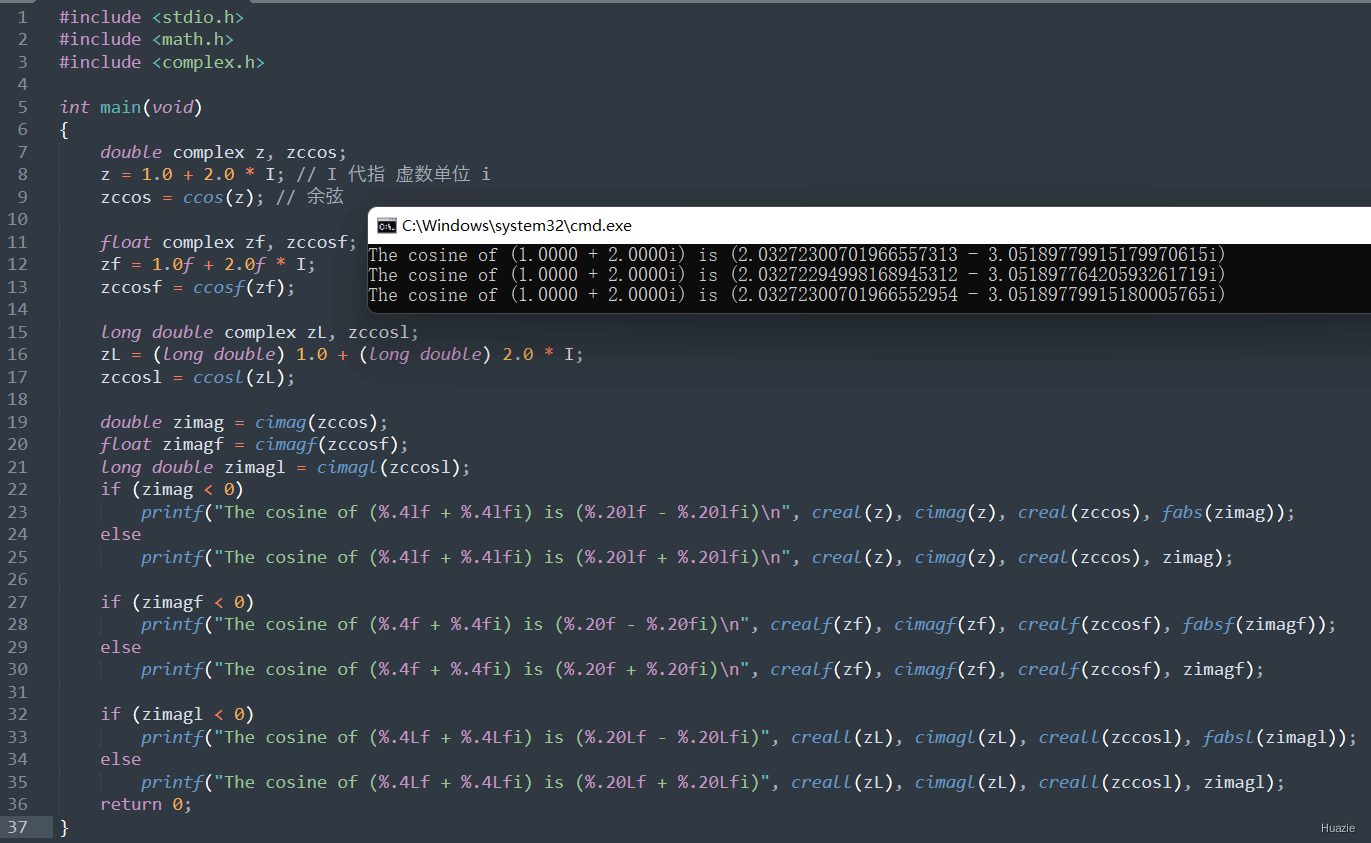Click the zccosf = ccosf(zf); statement

point(198,287)
